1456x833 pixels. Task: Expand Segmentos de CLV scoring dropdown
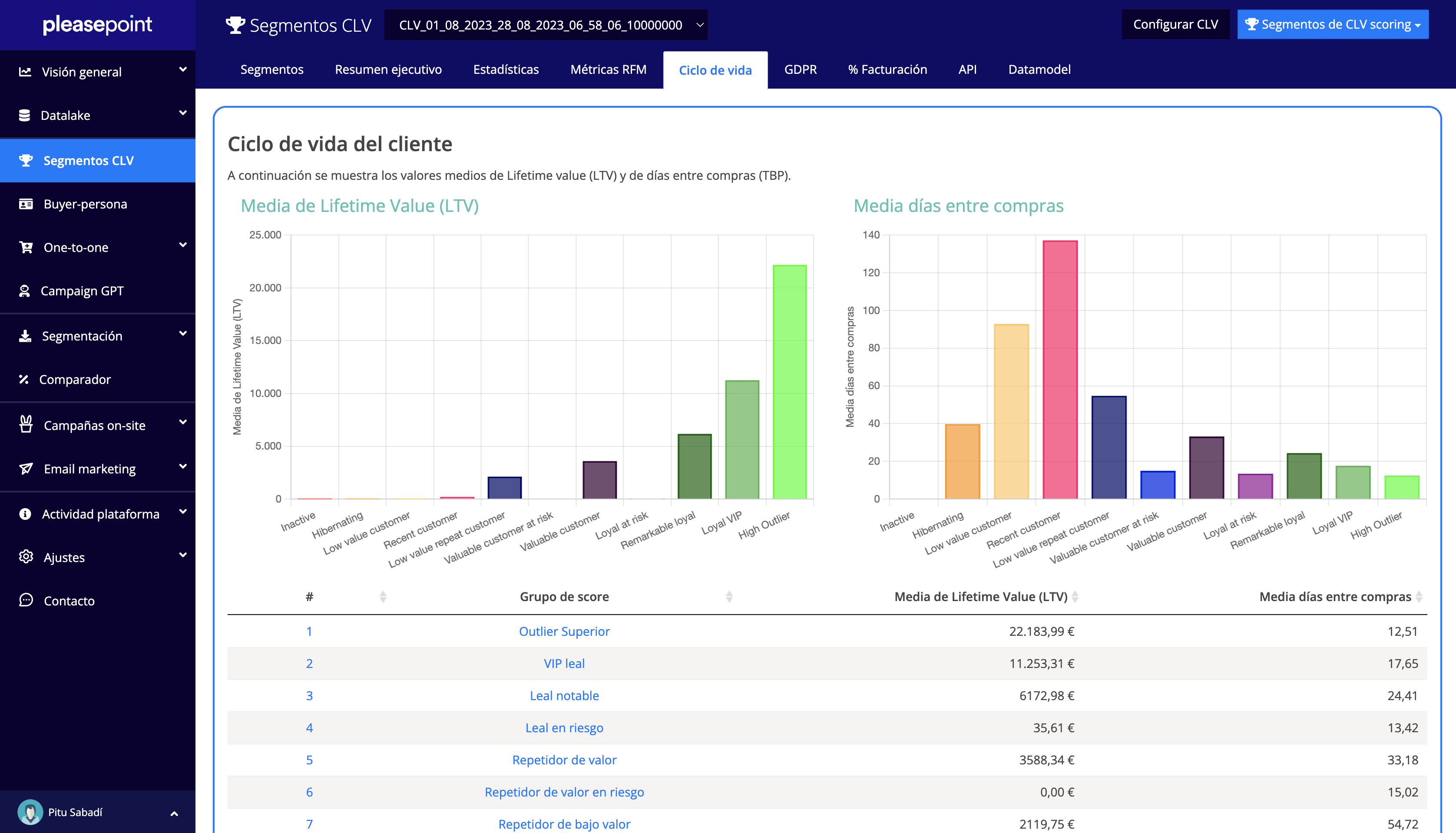(x=1333, y=25)
